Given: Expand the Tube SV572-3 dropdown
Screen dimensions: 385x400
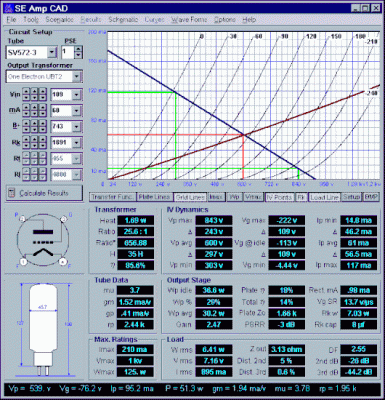Looking at the screenshot, I should coord(52,52).
